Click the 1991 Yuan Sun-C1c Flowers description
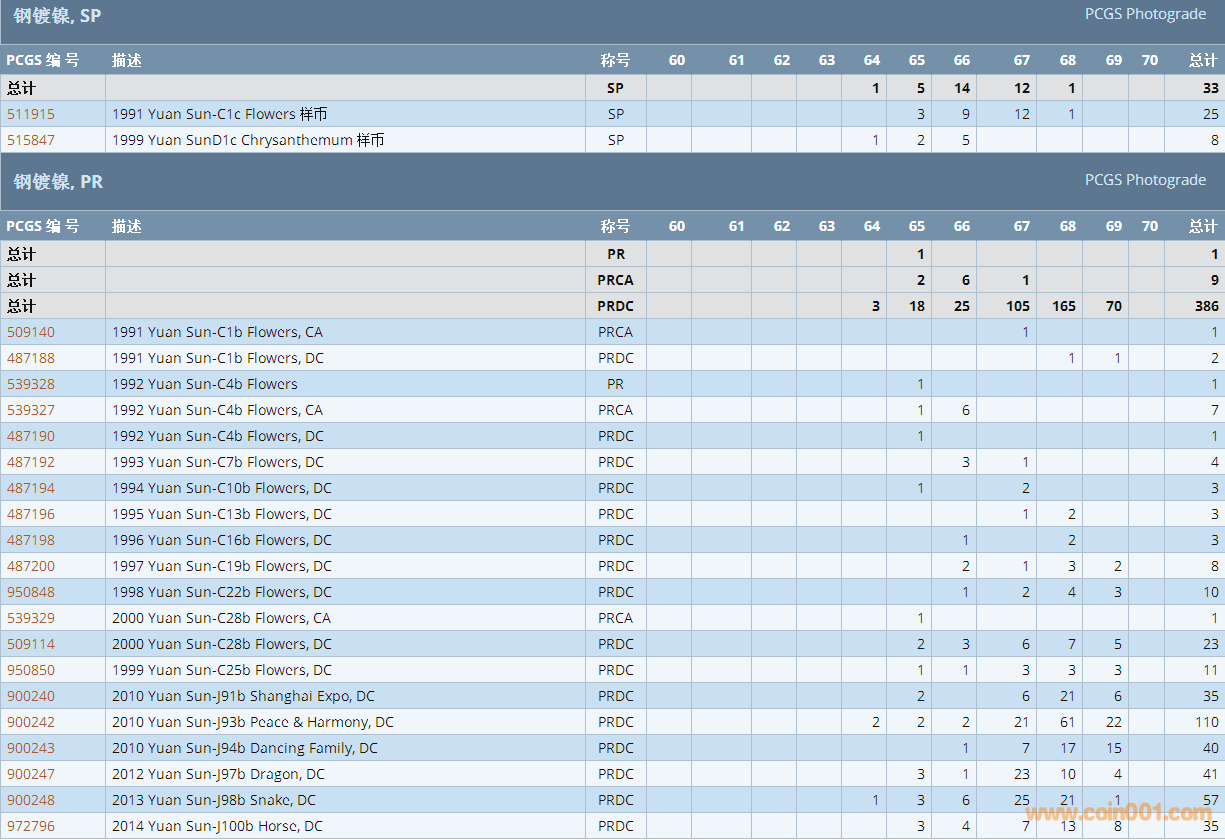This screenshot has width=1225, height=840. (x=219, y=114)
